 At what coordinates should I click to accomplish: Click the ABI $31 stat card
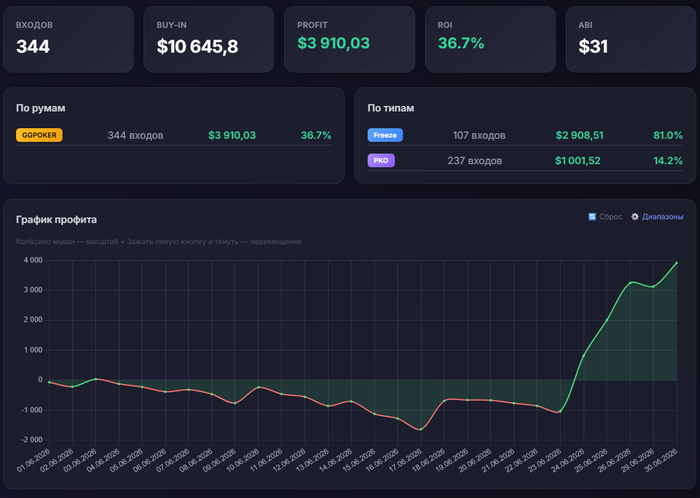coord(630,39)
